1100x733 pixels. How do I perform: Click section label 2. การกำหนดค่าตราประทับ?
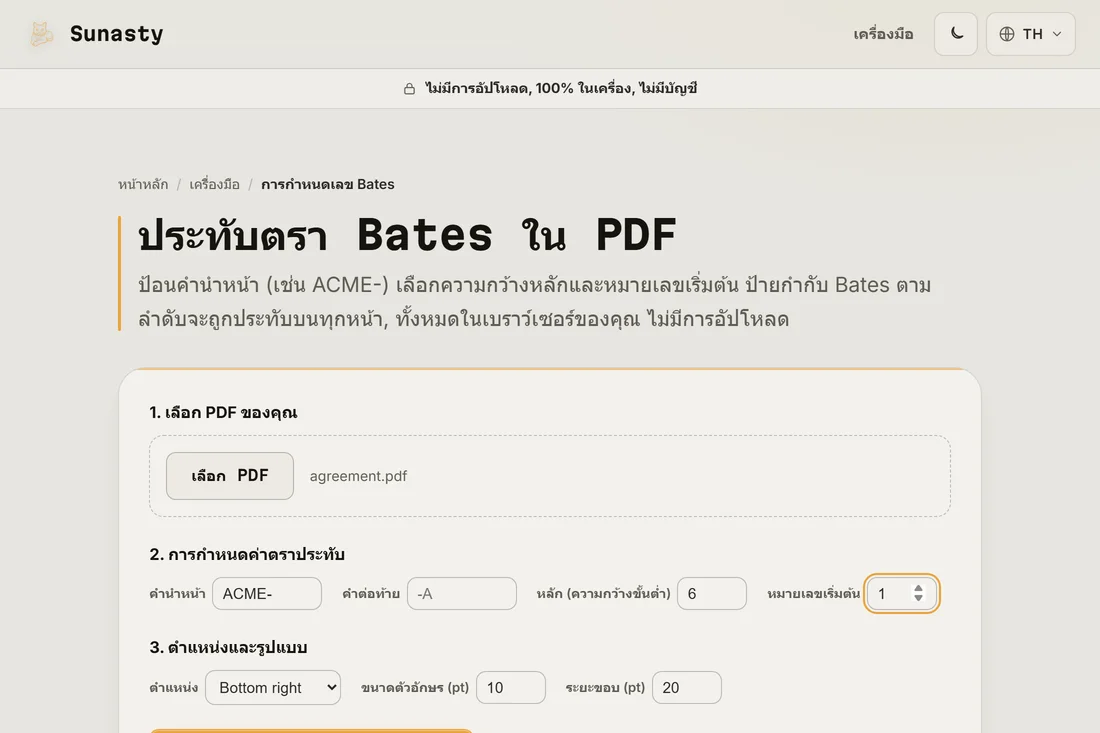(x=247, y=554)
